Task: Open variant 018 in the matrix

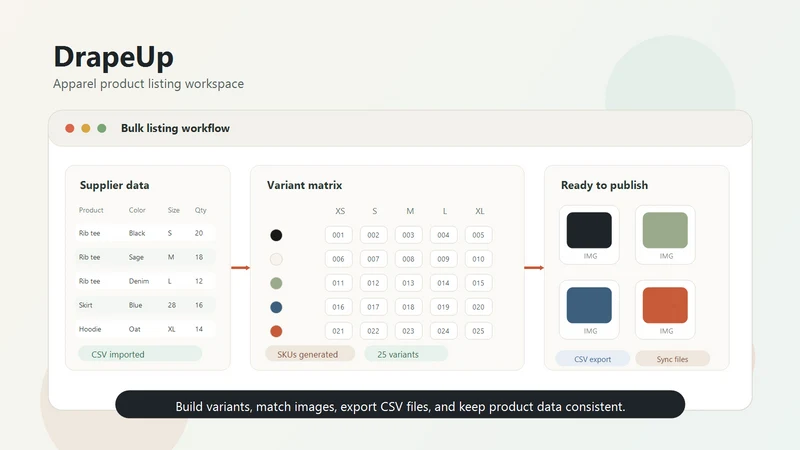Action: (x=408, y=307)
